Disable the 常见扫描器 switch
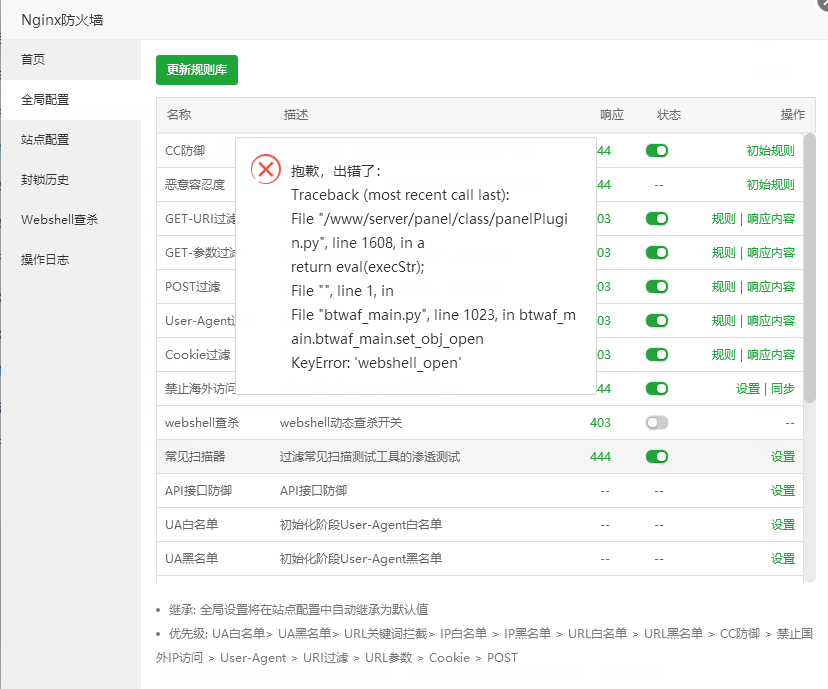 point(657,456)
